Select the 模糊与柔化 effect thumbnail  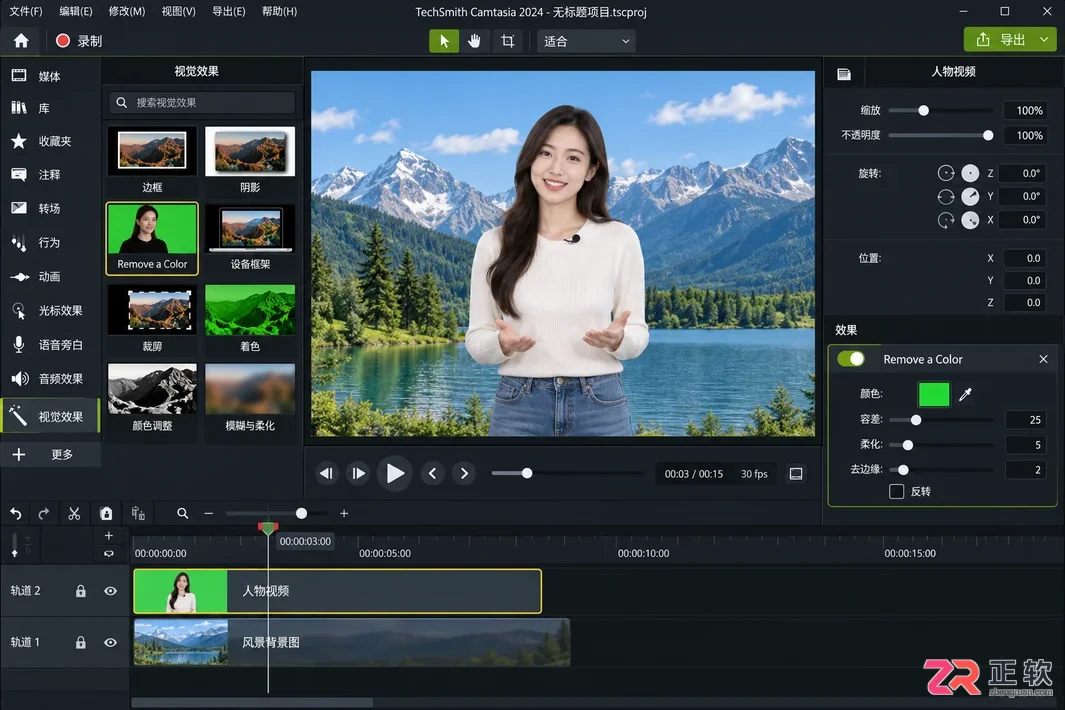250,398
